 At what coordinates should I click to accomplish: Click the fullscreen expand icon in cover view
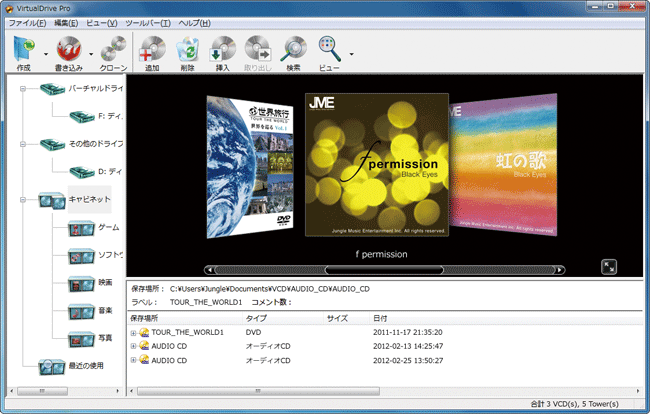click(x=609, y=267)
